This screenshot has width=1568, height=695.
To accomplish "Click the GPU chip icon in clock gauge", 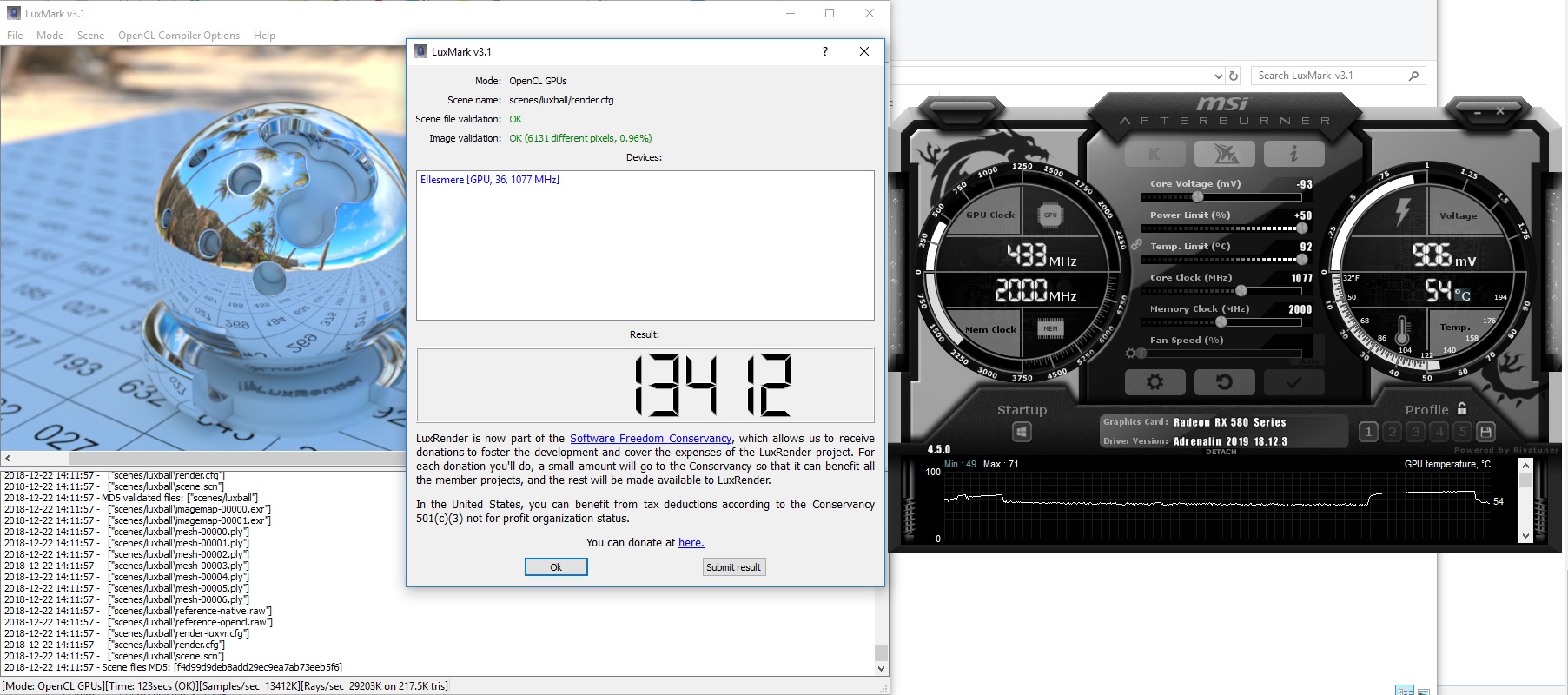I will click(1050, 215).
